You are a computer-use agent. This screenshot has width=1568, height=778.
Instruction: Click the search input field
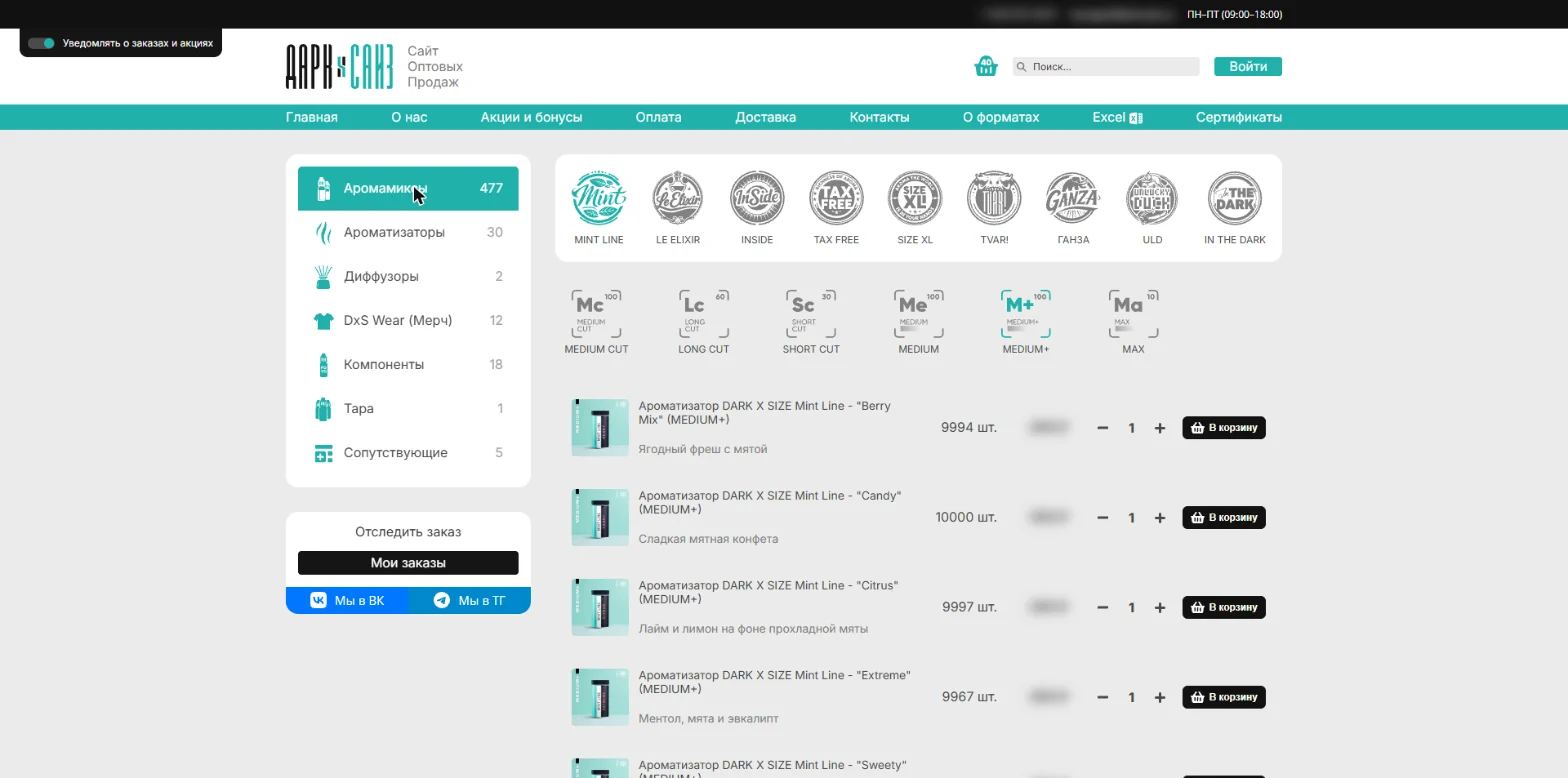(x=1106, y=66)
